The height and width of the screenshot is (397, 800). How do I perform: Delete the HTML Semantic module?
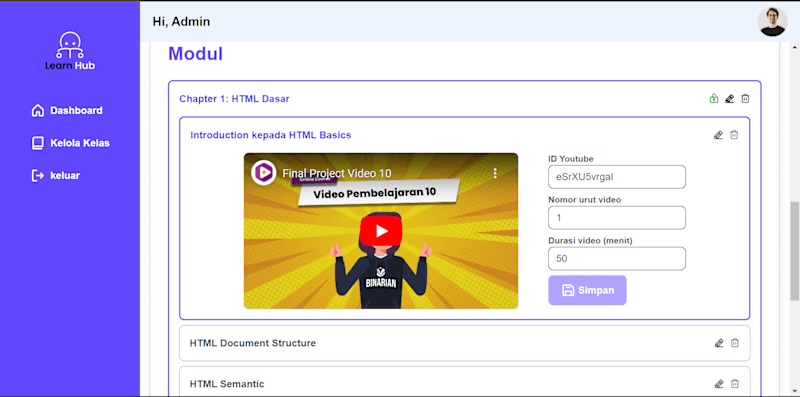point(735,384)
